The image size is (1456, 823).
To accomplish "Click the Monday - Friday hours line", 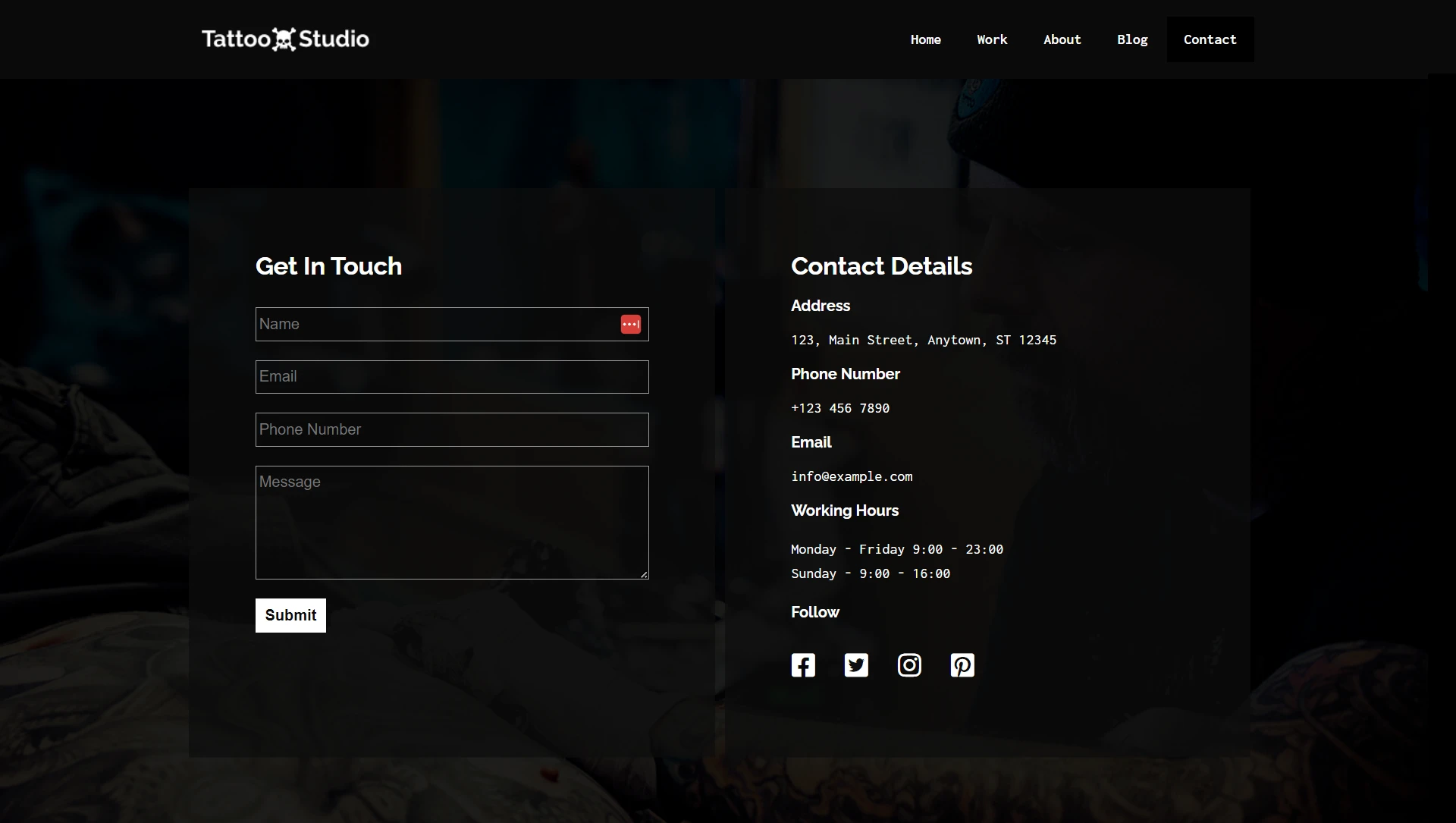I will (897, 549).
